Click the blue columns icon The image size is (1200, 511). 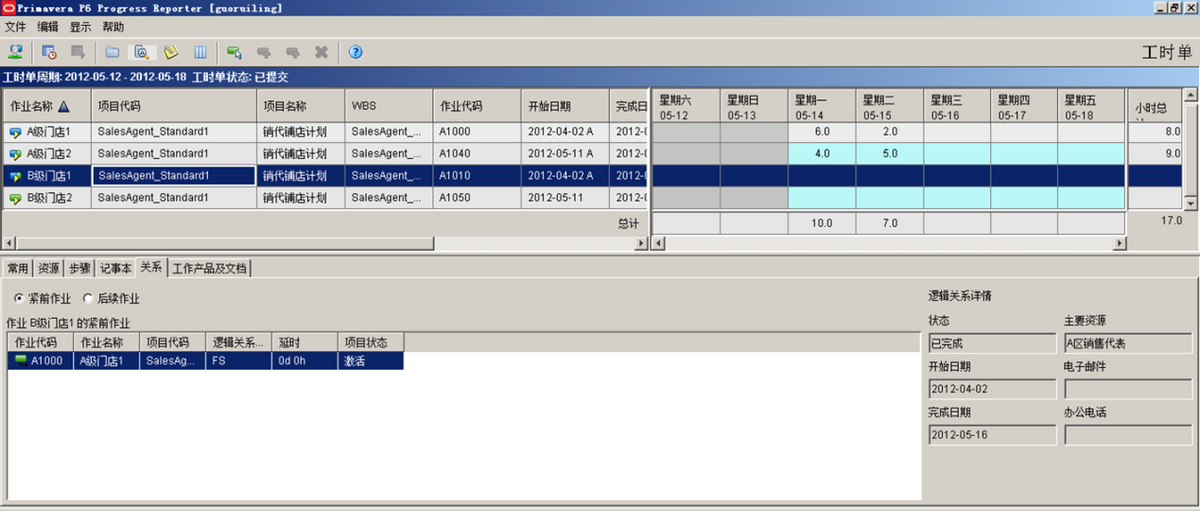[x=200, y=52]
